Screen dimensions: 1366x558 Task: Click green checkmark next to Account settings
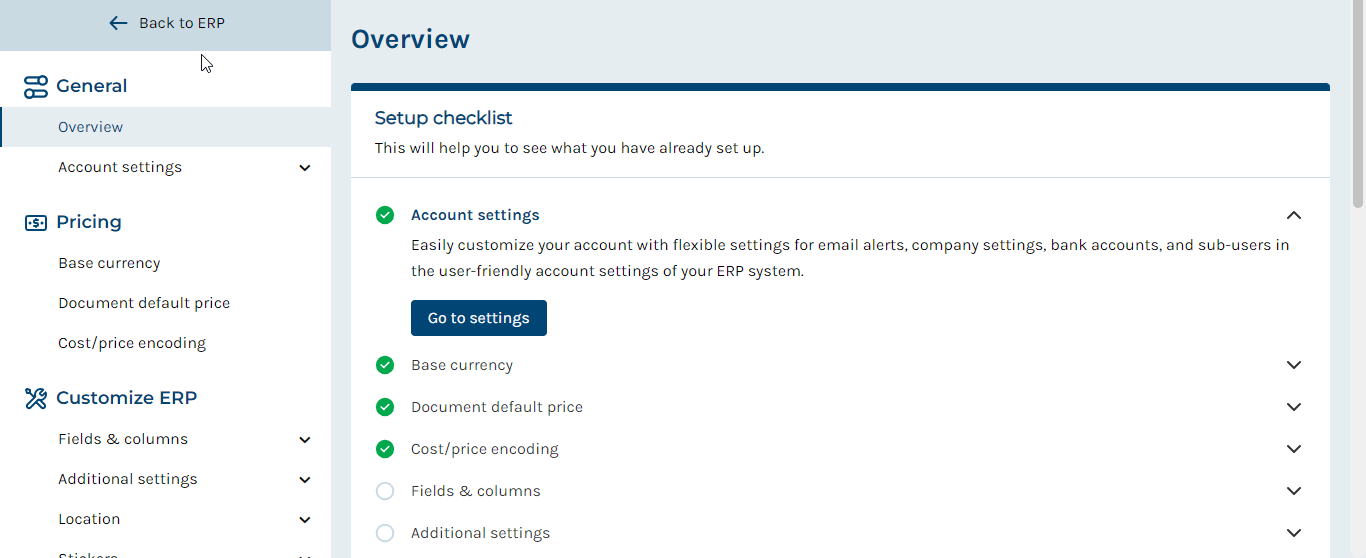(385, 215)
